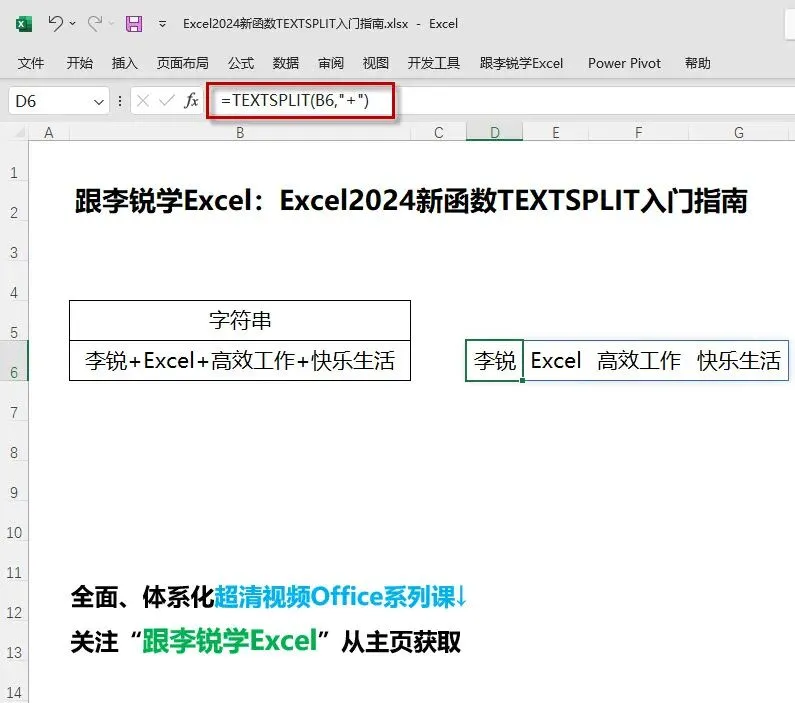Save the workbook with the floppy icon
Image resolution: width=795 pixels, height=703 pixels.
click(134, 24)
